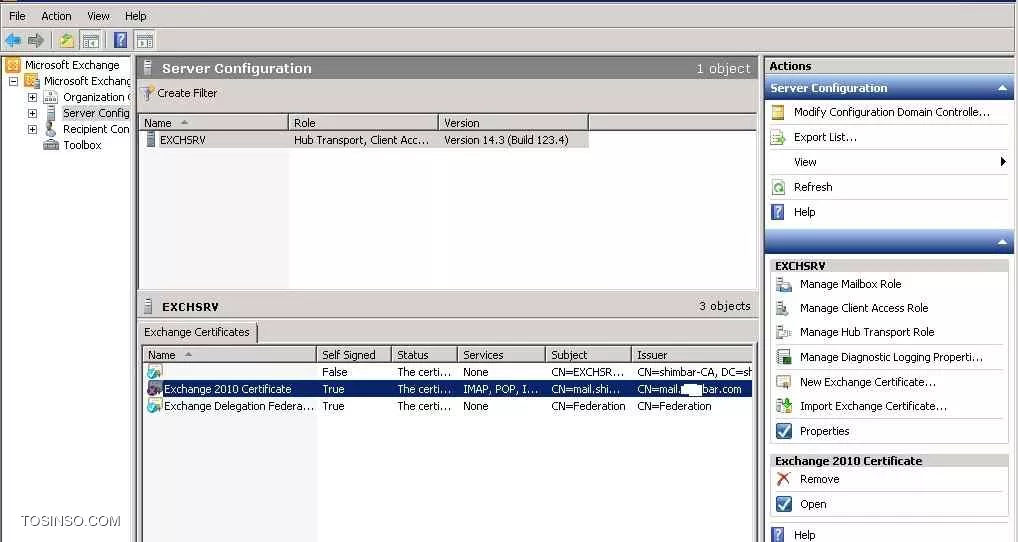
Task: Sort servers by Role column header
Action: tap(364, 123)
